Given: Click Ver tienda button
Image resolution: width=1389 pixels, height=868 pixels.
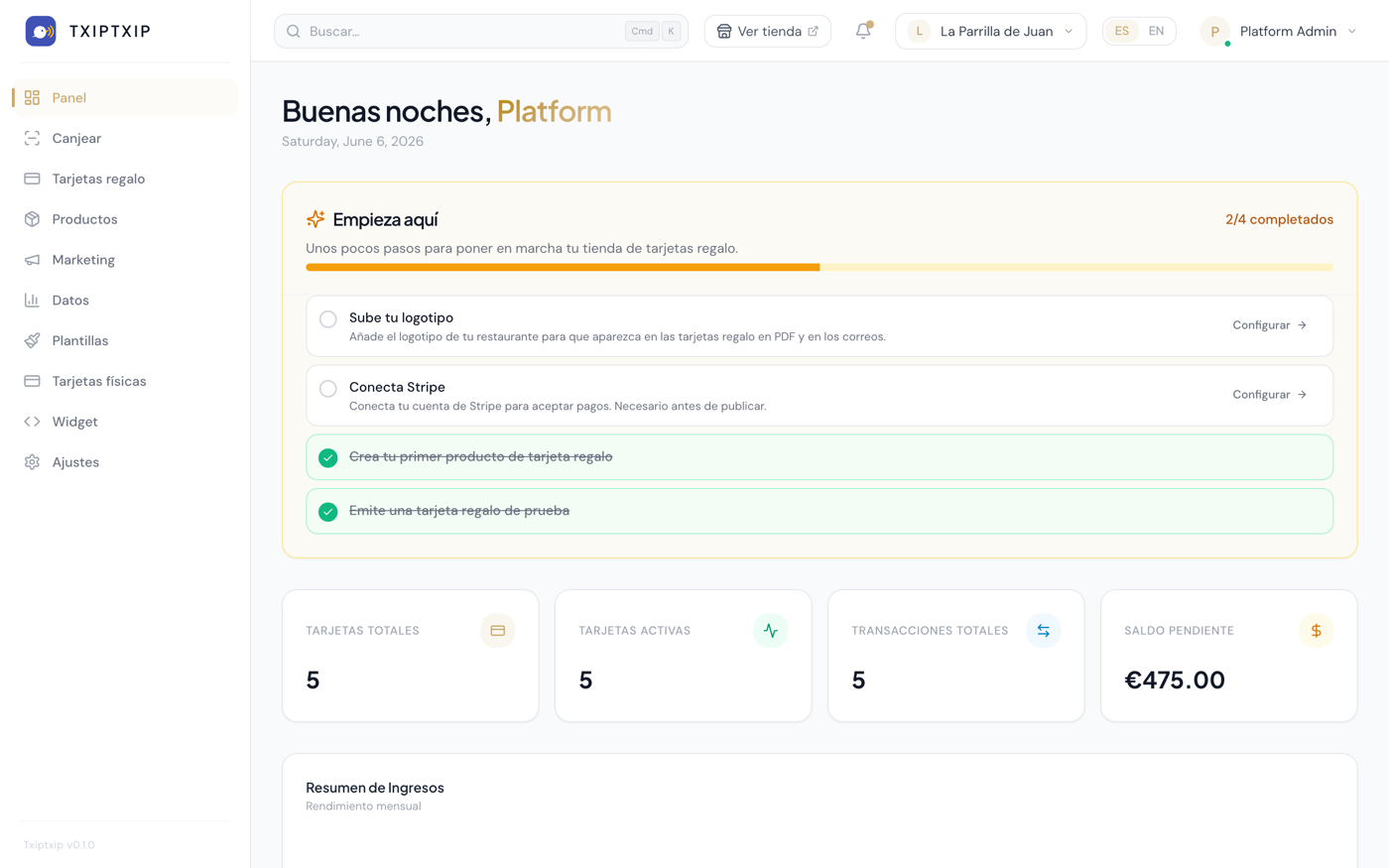Looking at the screenshot, I should pos(767,31).
